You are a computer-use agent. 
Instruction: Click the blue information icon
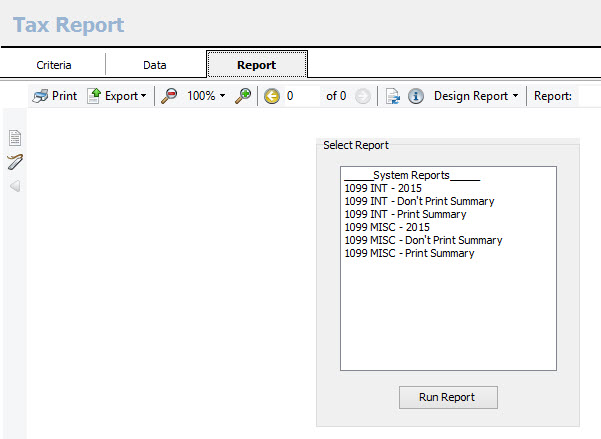click(416, 96)
